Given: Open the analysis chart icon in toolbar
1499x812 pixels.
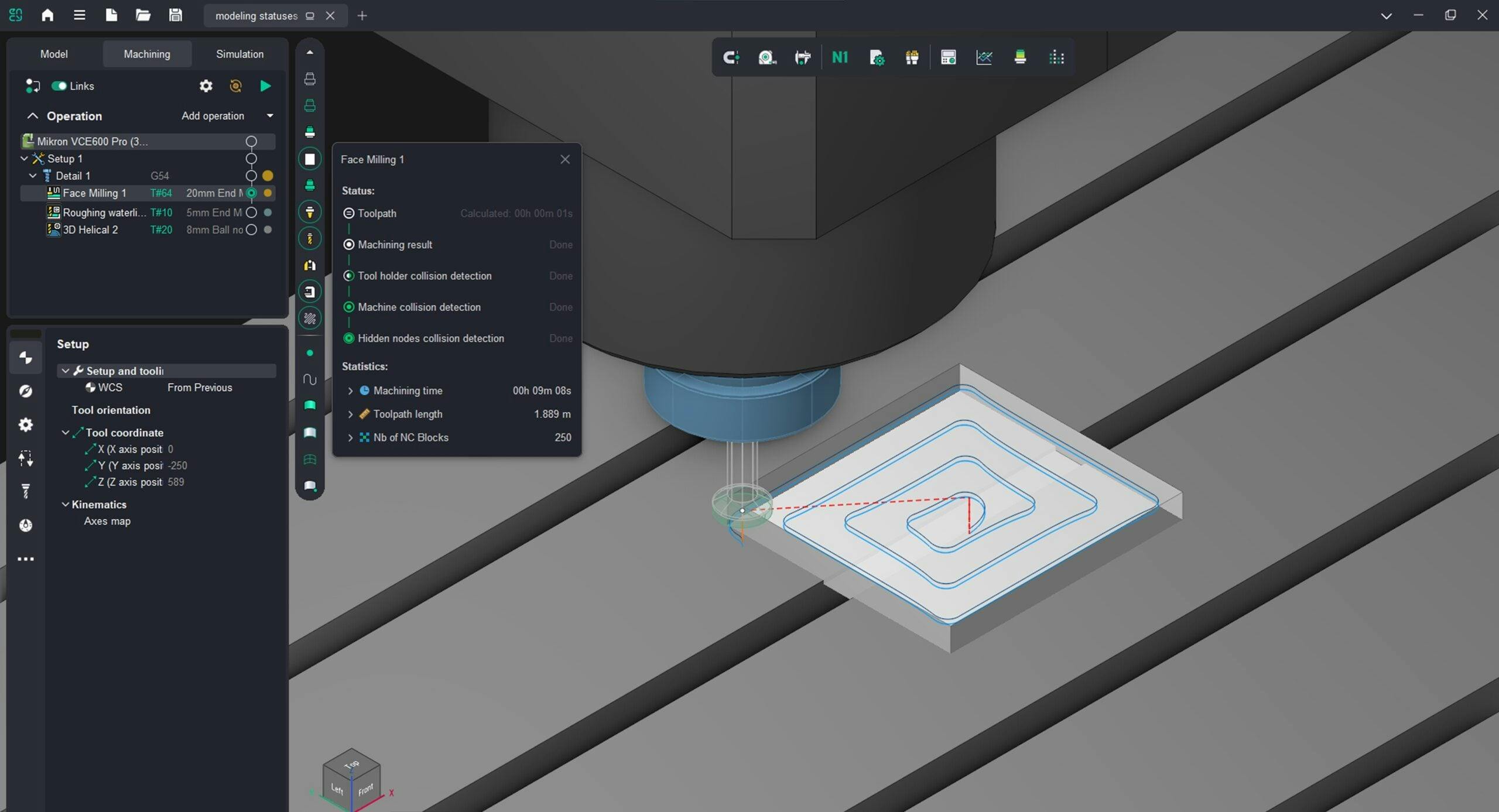Looking at the screenshot, I should tap(984, 57).
